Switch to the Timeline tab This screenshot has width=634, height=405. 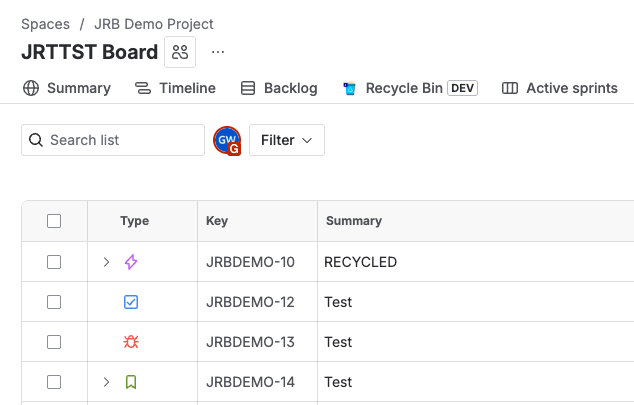point(176,88)
